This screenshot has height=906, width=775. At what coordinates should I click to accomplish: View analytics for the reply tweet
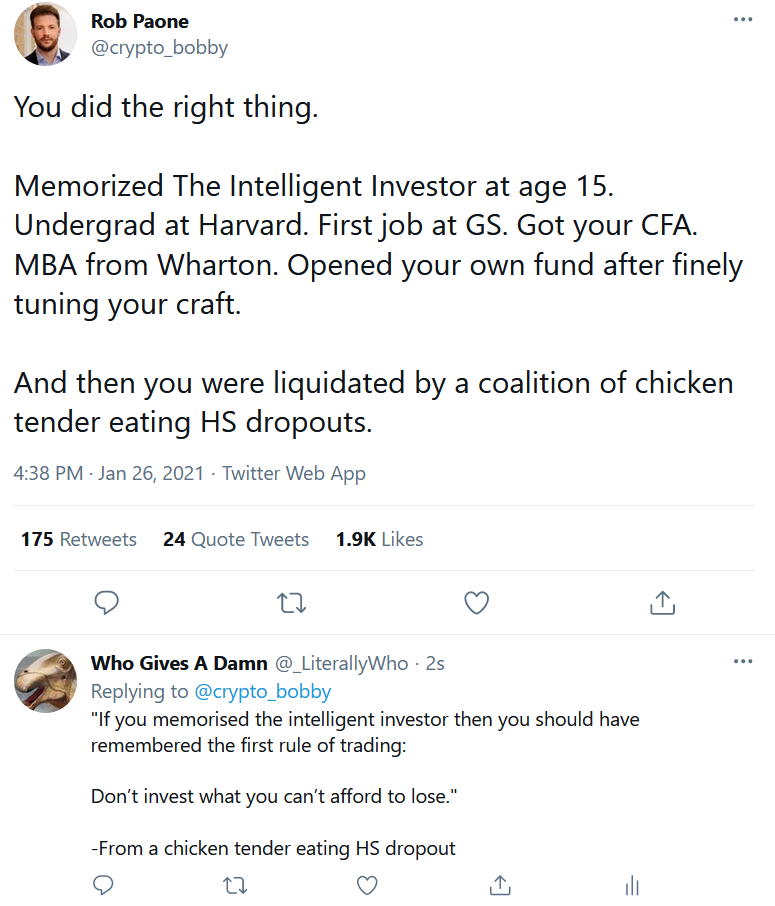pos(631,885)
